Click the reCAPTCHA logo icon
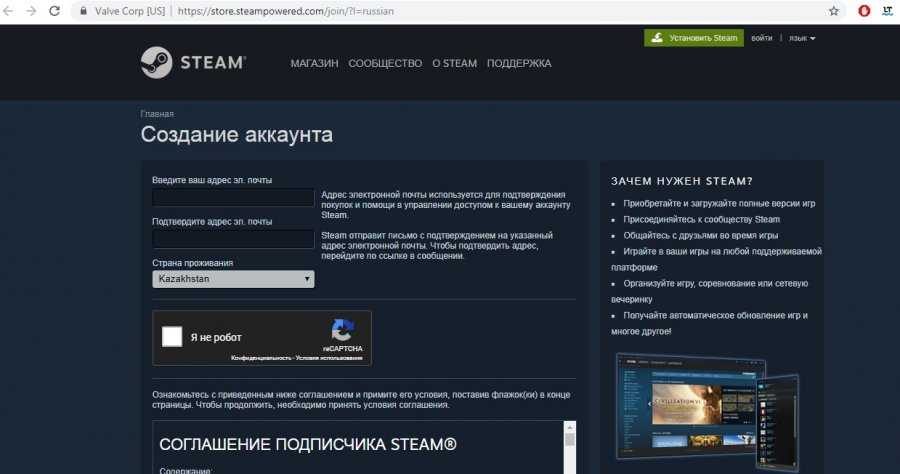900x474 pixels. pyautogui.click(x=342, y=330)
